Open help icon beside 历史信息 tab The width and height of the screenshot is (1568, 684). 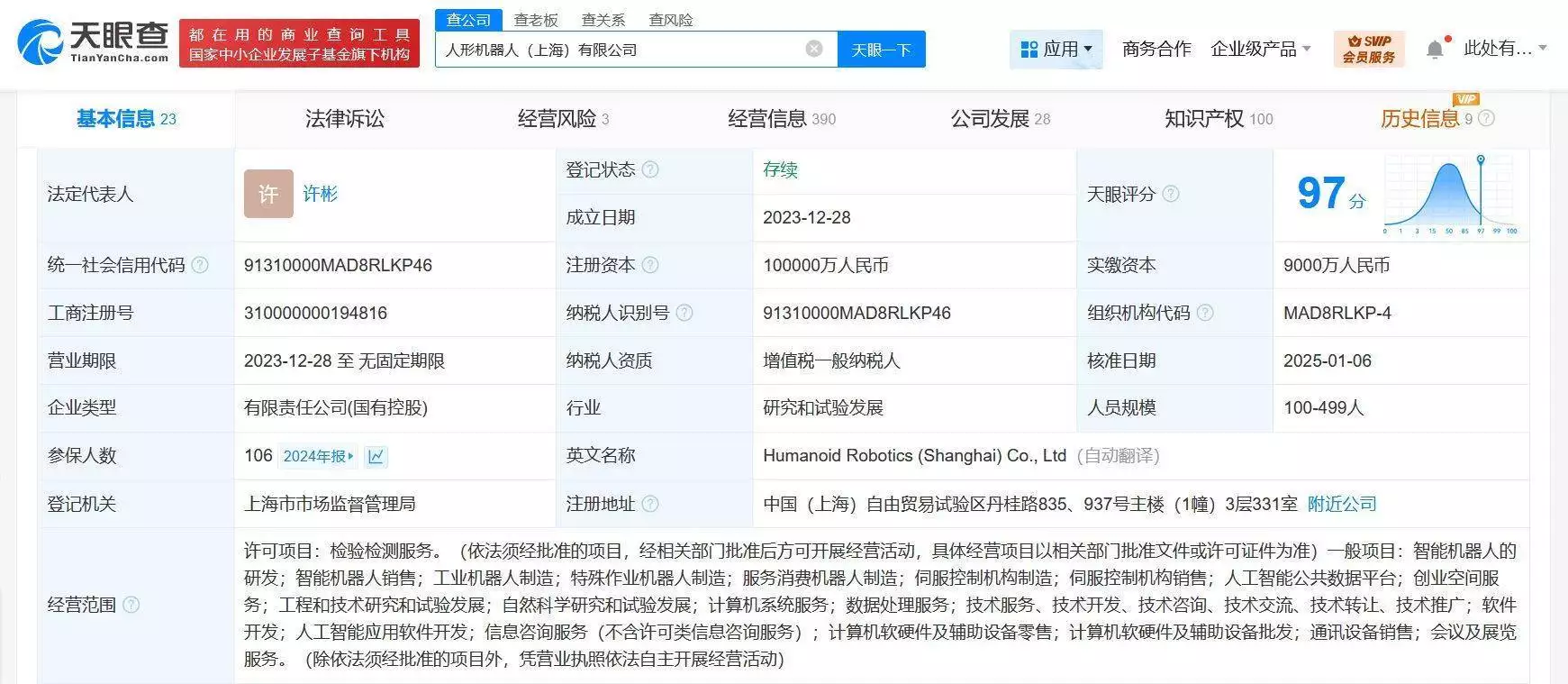[1487, 118]
